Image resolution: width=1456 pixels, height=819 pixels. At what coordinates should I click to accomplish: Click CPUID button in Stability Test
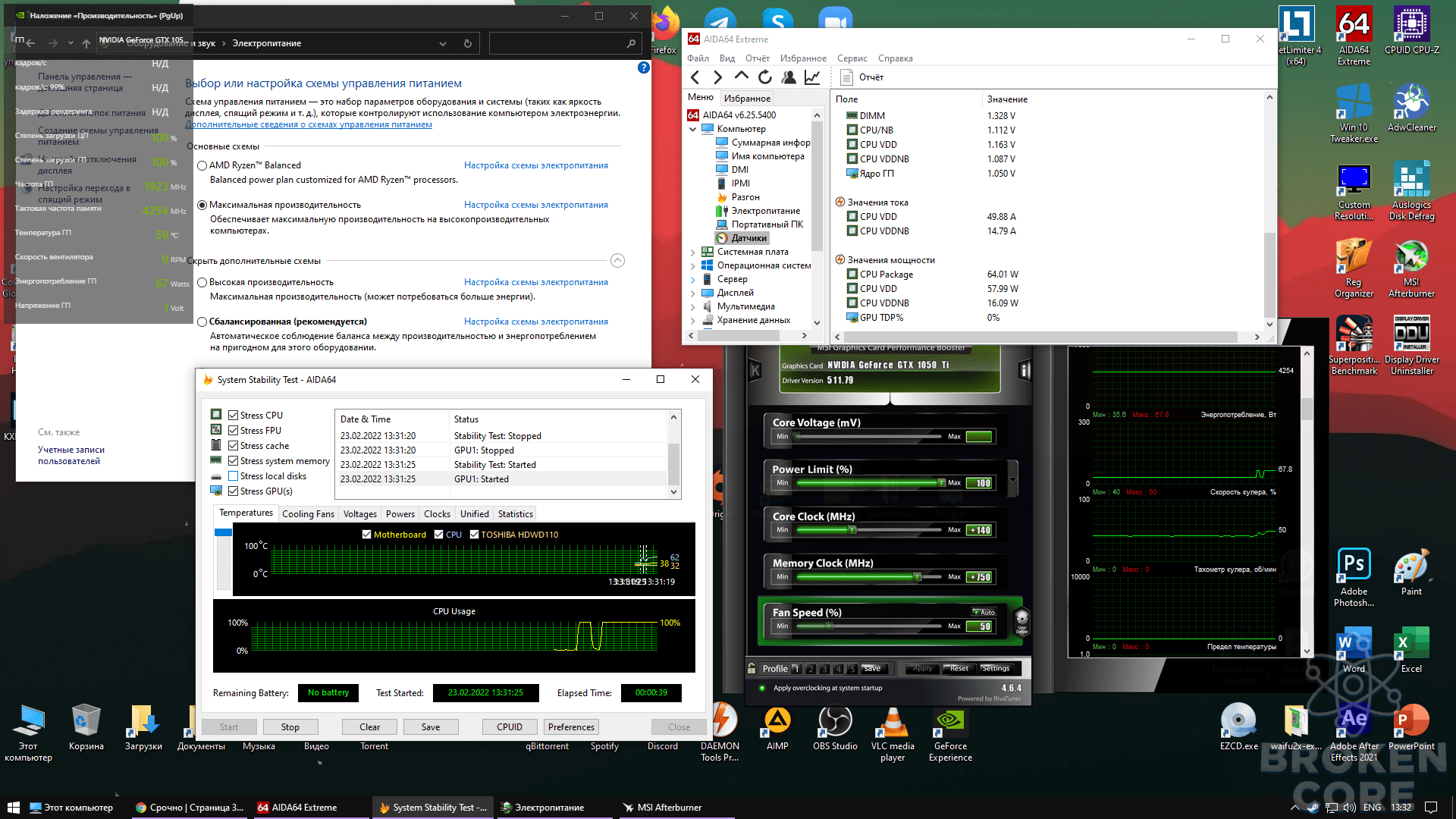(x=510, y=727)
